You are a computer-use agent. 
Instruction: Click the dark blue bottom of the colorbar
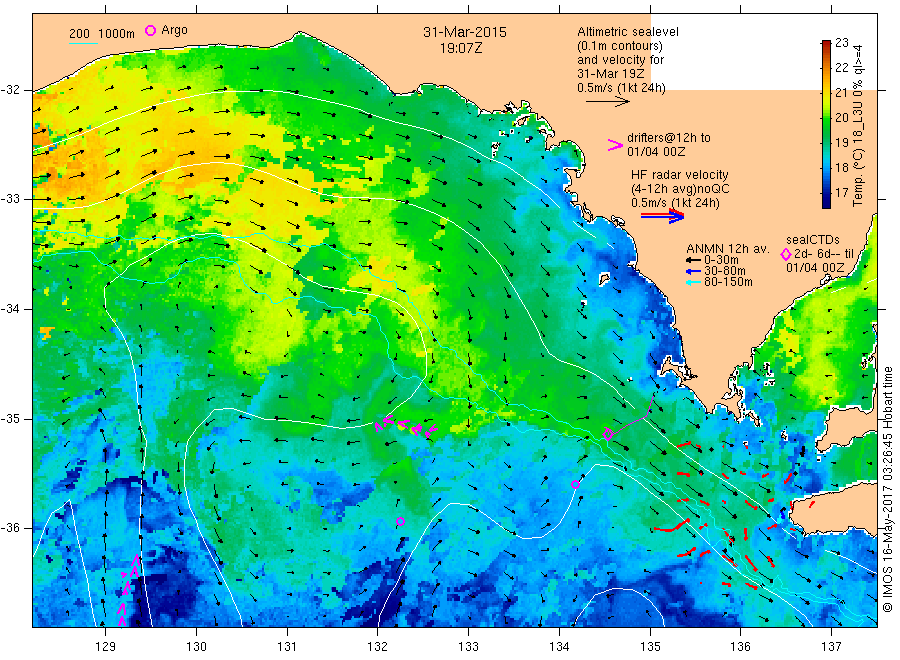(826, 201)
